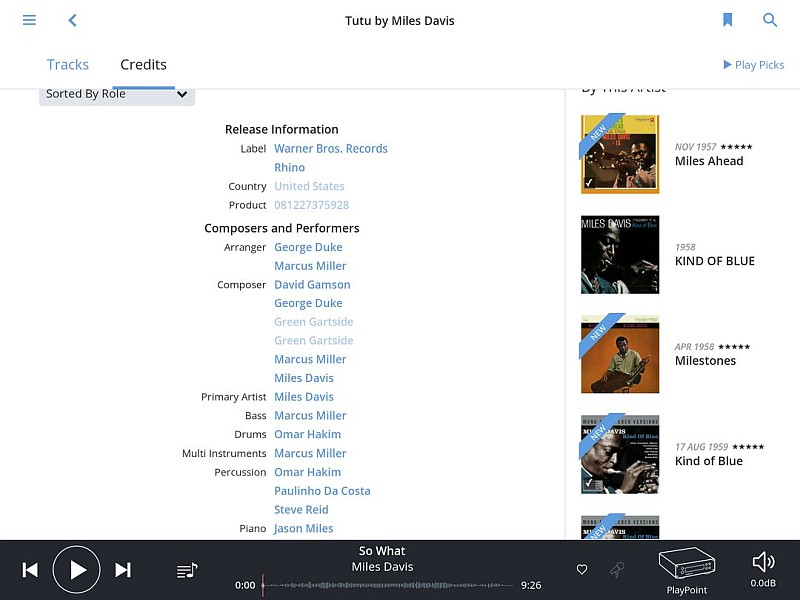Click Kind of Blue 17 AUG 1959 title
Screen dimensions: 800x600
coord(709,461)
